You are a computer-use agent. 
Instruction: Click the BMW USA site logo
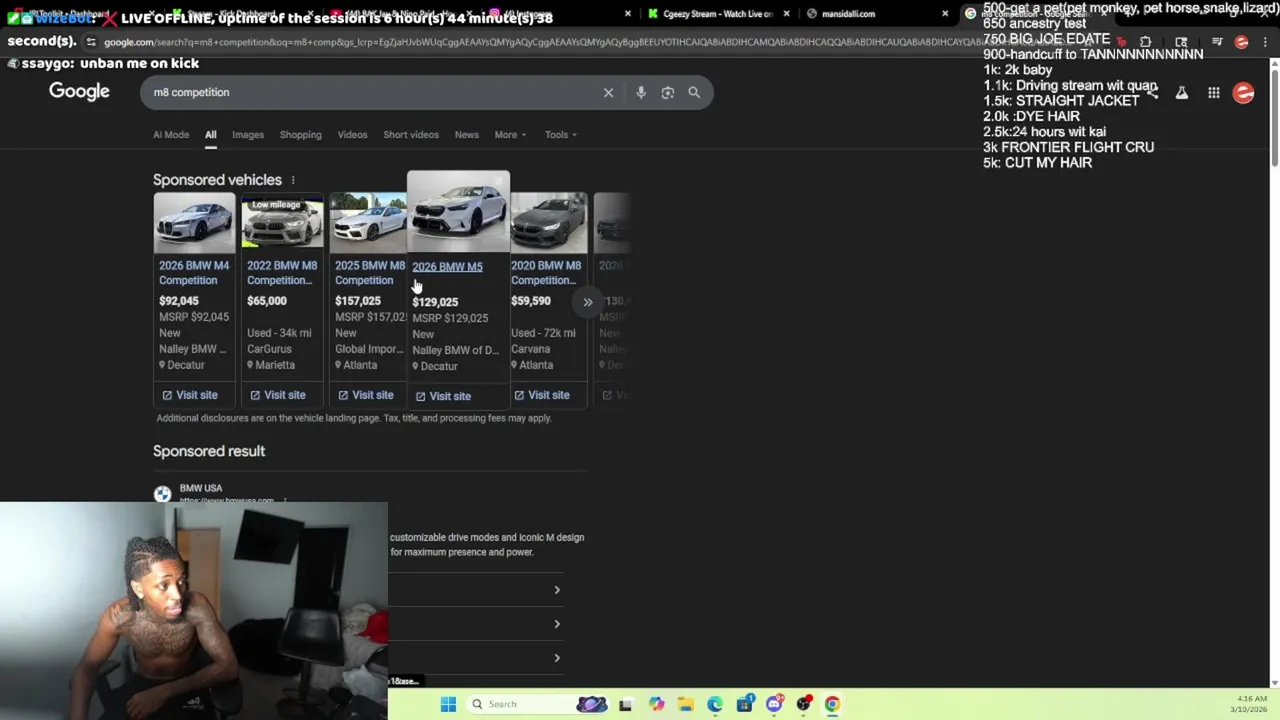[x=162, y=494]
